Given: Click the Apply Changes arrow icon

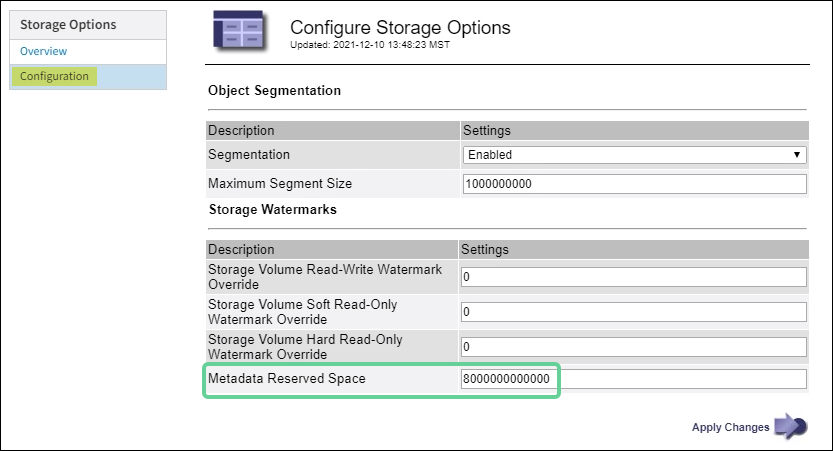Looking at the screenshot, I should 790,427.
